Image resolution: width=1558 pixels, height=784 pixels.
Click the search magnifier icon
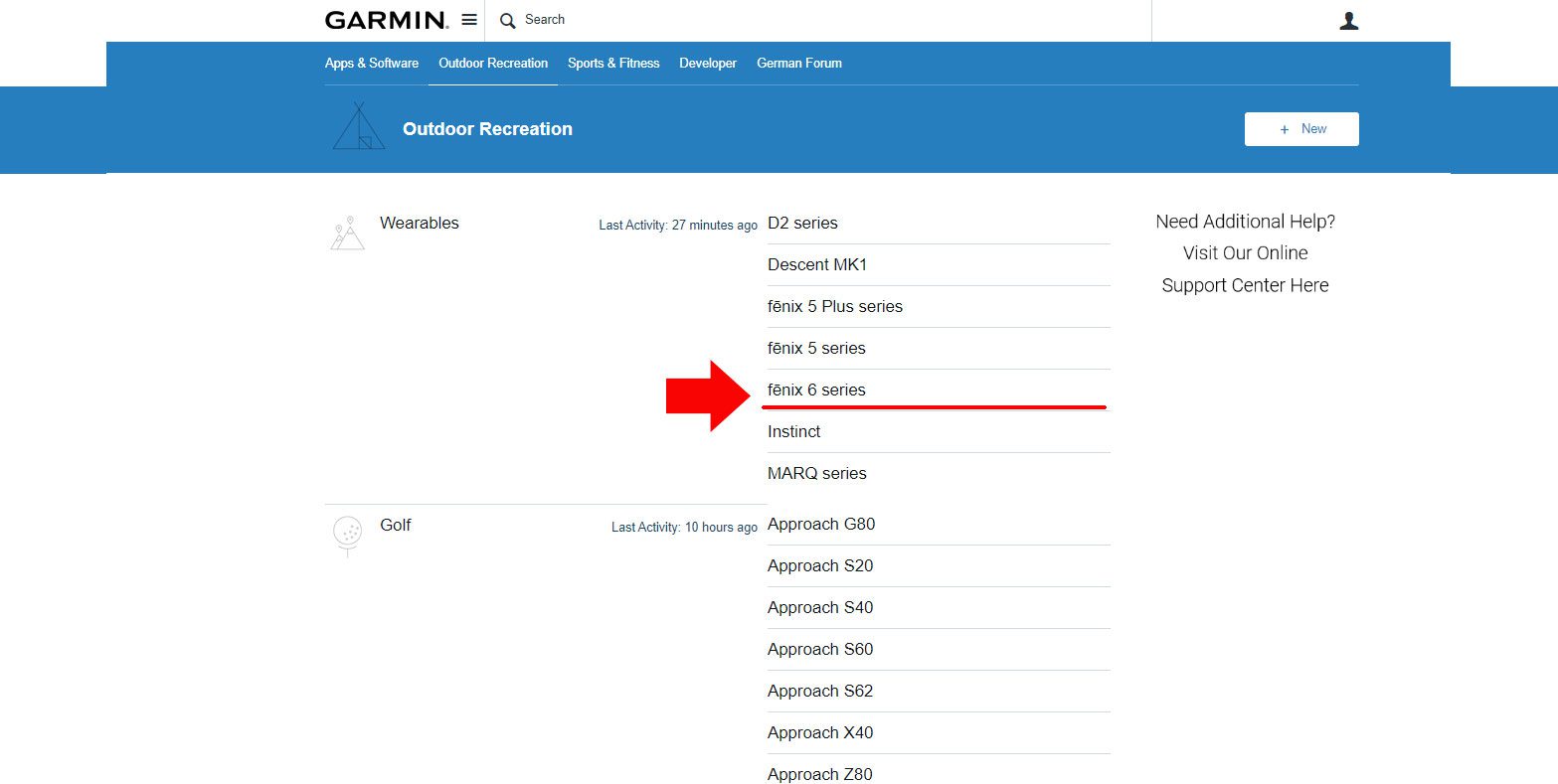[508, 21]
